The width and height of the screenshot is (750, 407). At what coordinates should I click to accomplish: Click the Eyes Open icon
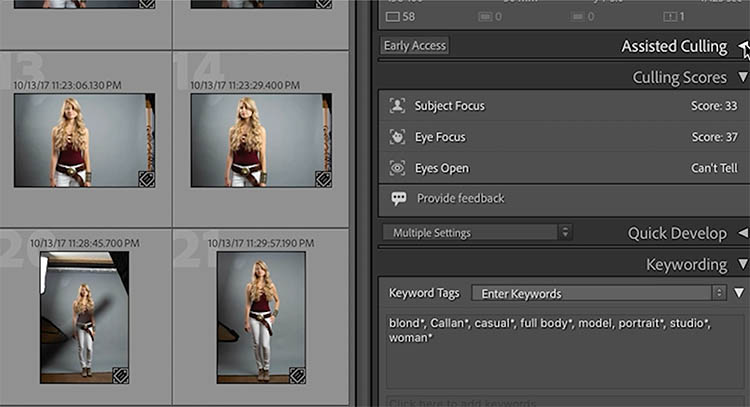pyautogui.click(x=397, y=168)
